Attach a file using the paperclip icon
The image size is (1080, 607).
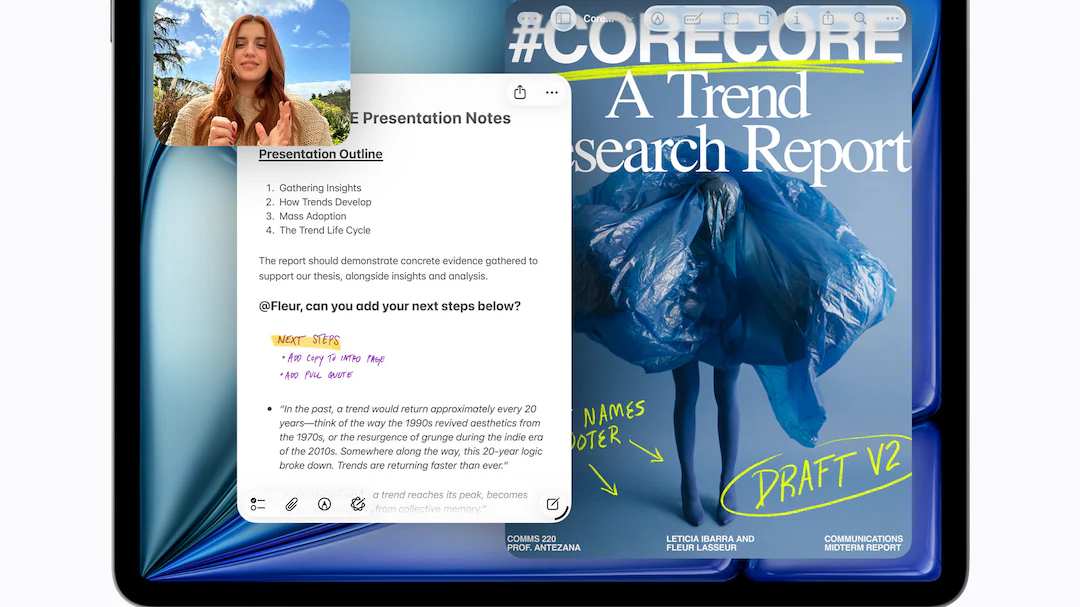click(291, 504)
